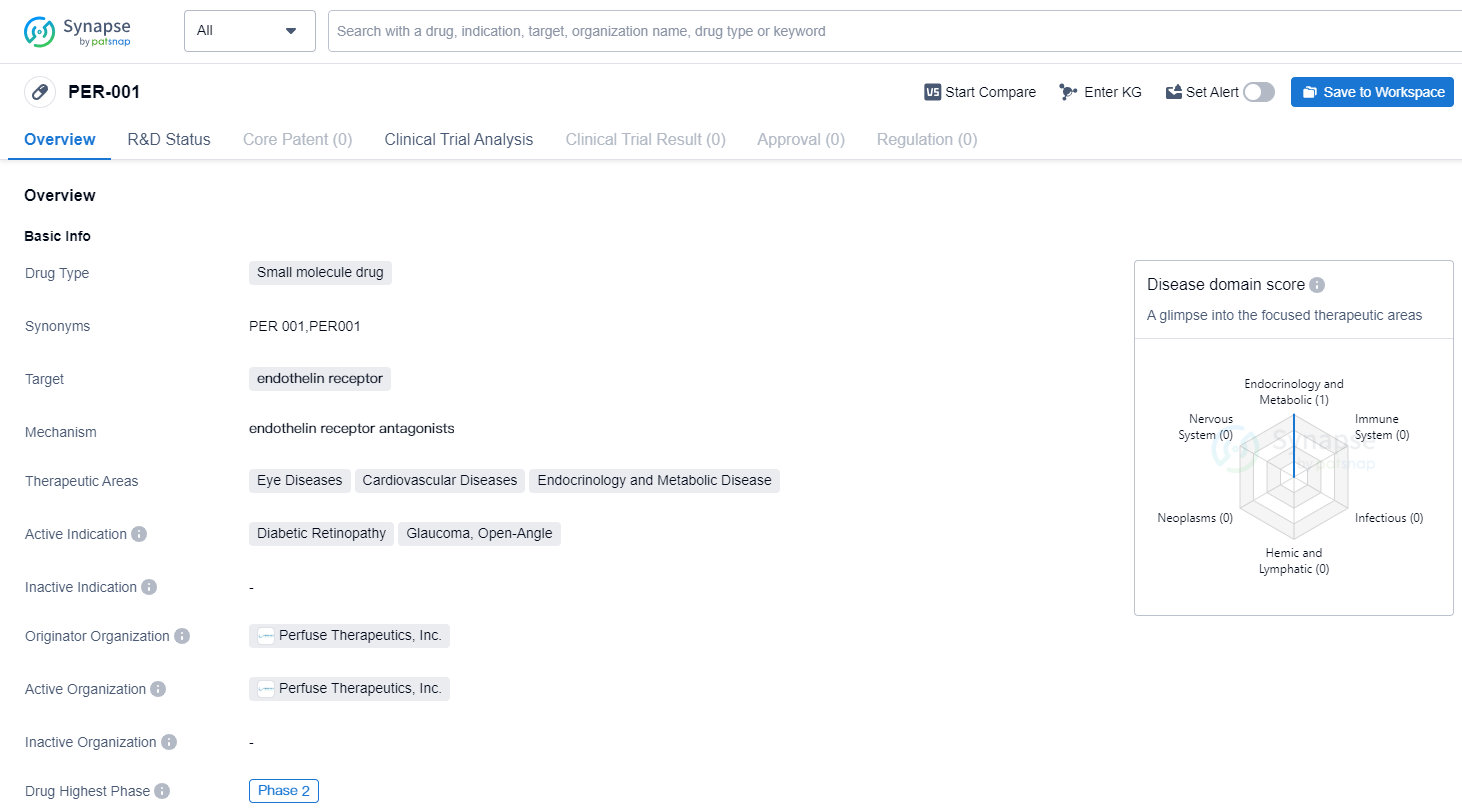Click the Diabetic Retinopathy indication tag
The width and height of the screenshot is (1462, 810).
coord(321,533)
